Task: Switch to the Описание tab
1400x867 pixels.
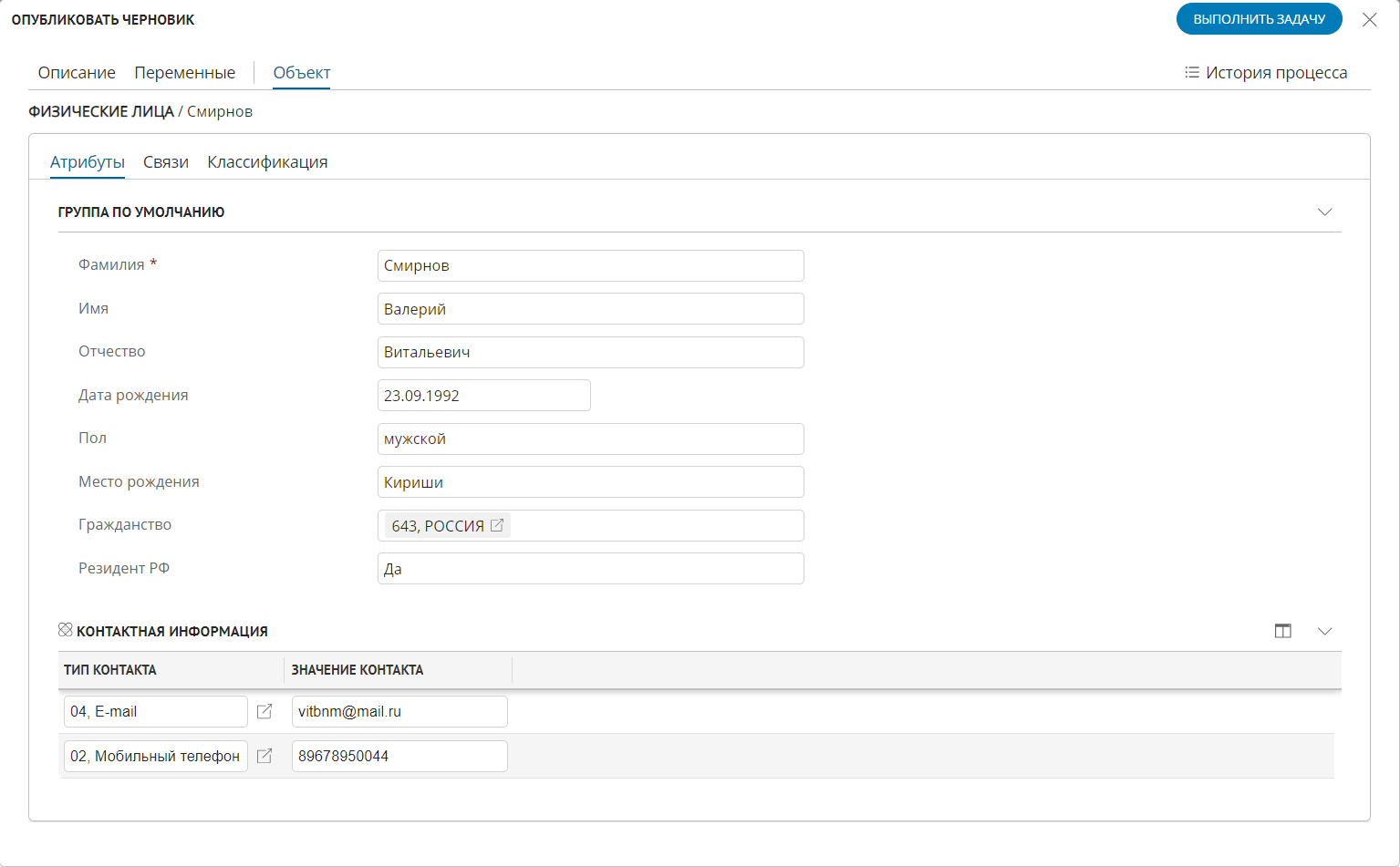Action: [x=77, y=73]
